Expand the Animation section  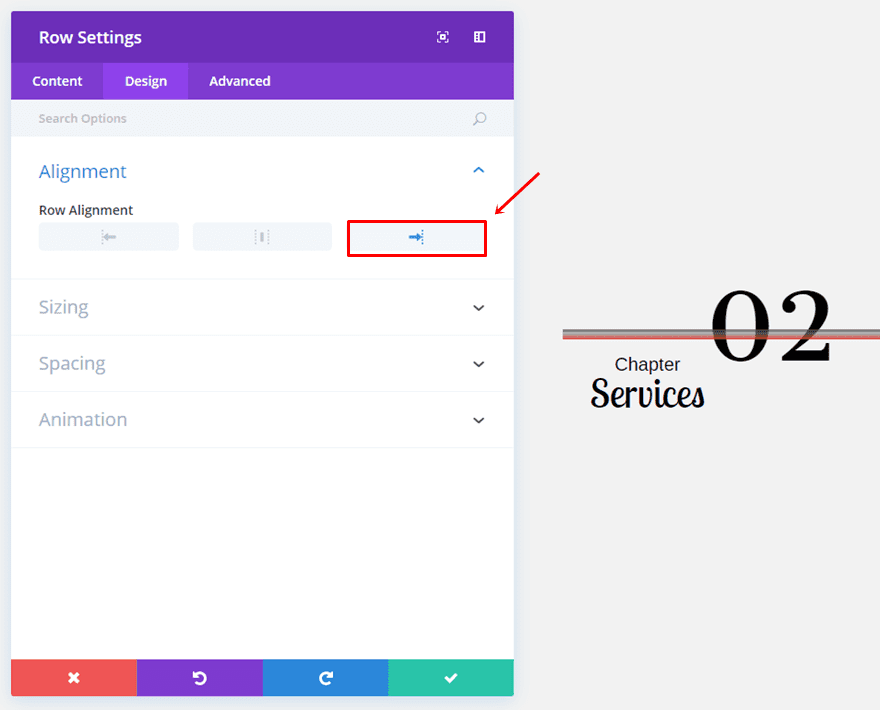click(478, 420)
